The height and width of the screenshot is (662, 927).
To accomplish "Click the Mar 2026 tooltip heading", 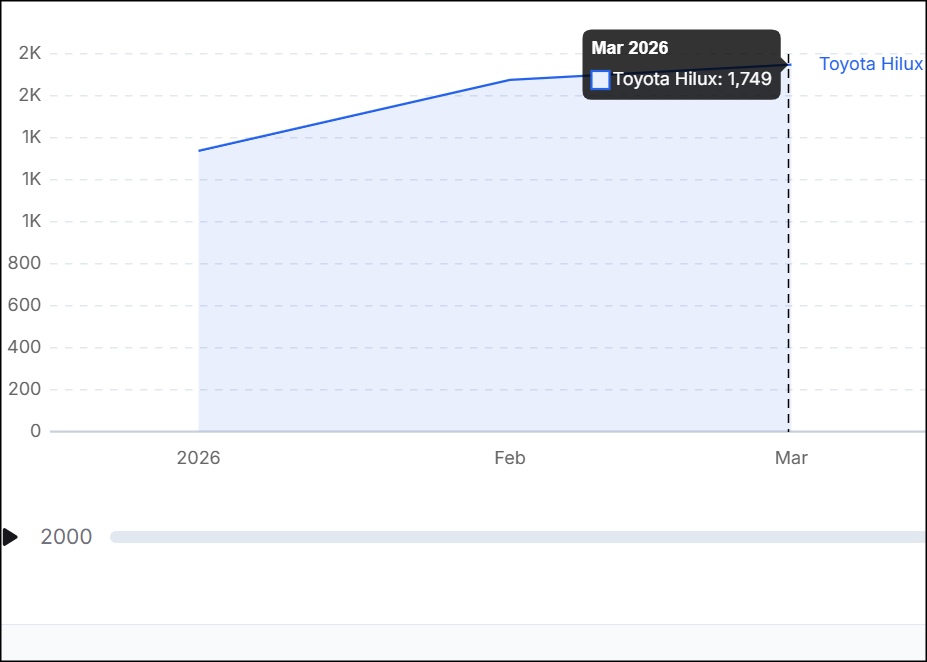I will pos(630,48).
